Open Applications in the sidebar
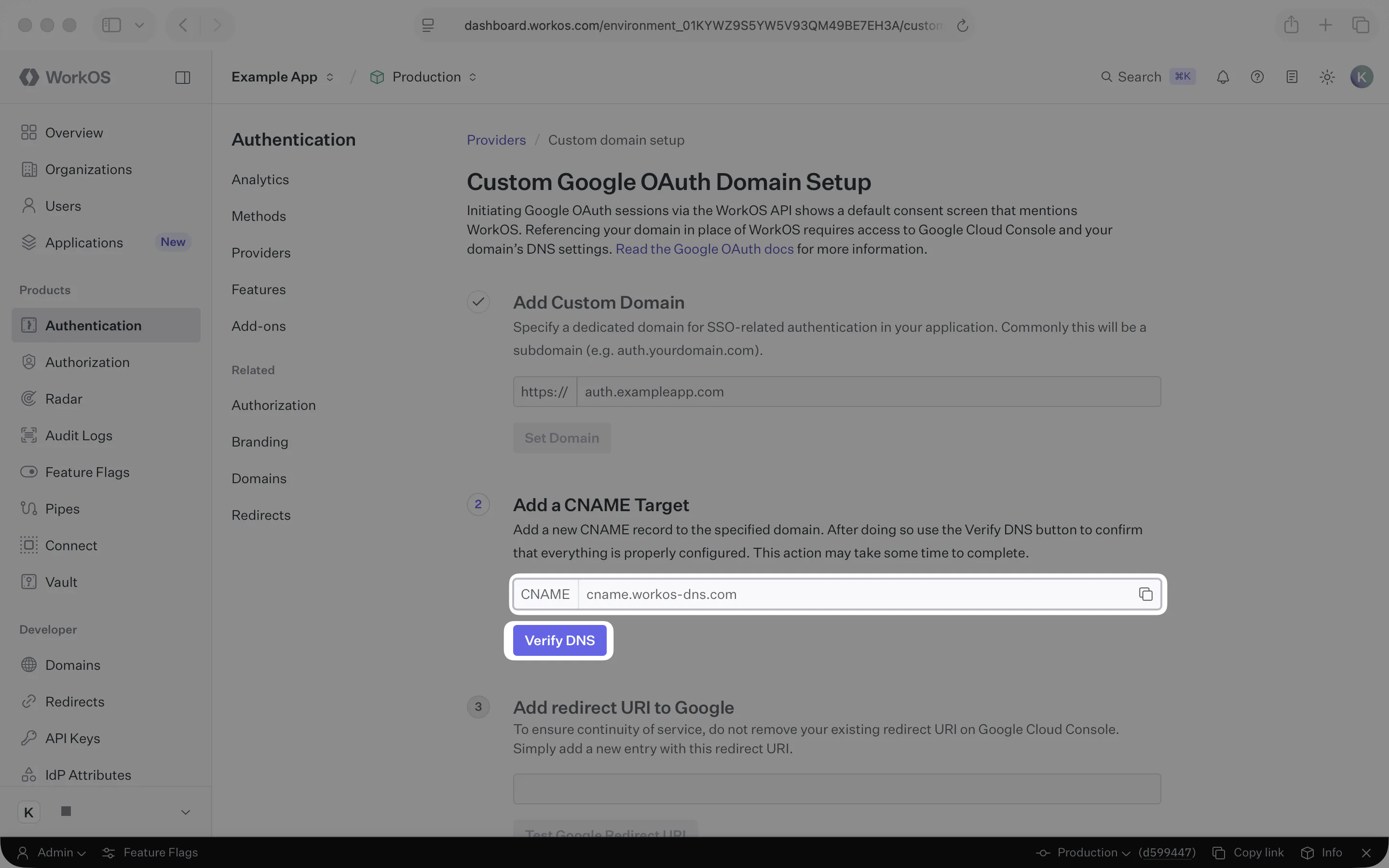 [106, 243]
